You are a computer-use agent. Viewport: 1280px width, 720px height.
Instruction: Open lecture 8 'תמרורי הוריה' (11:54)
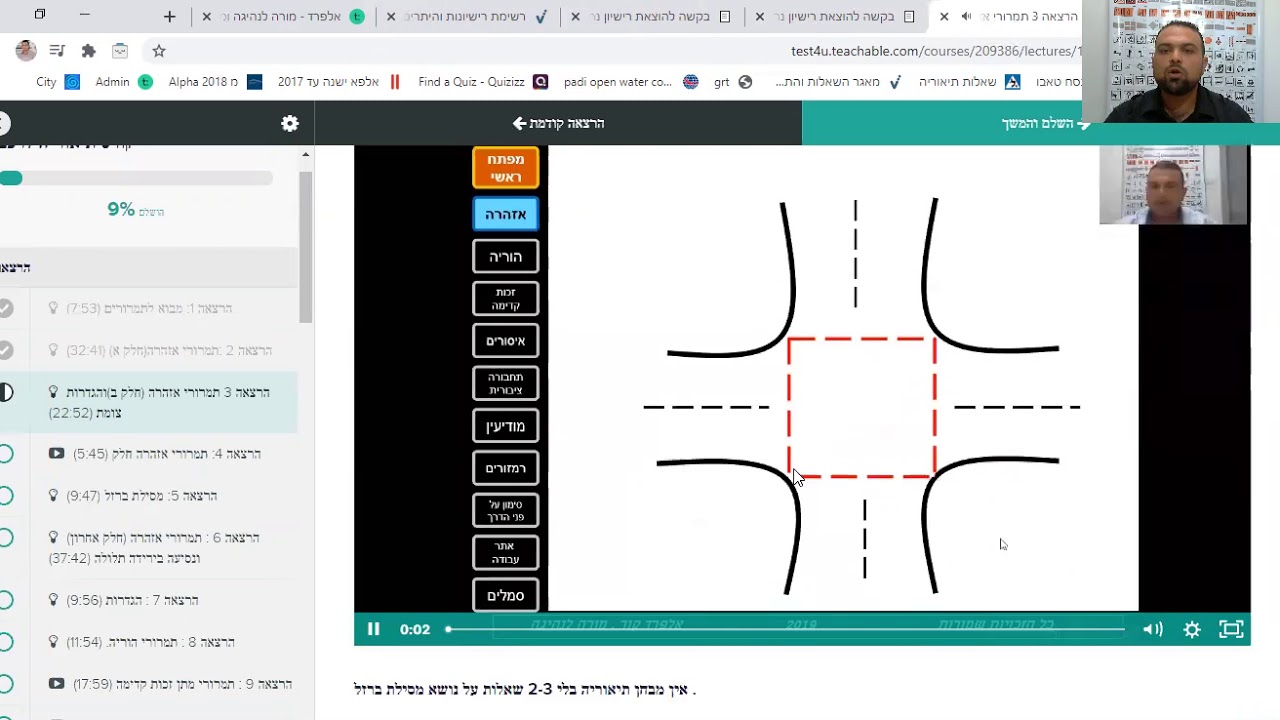(149, 642)
